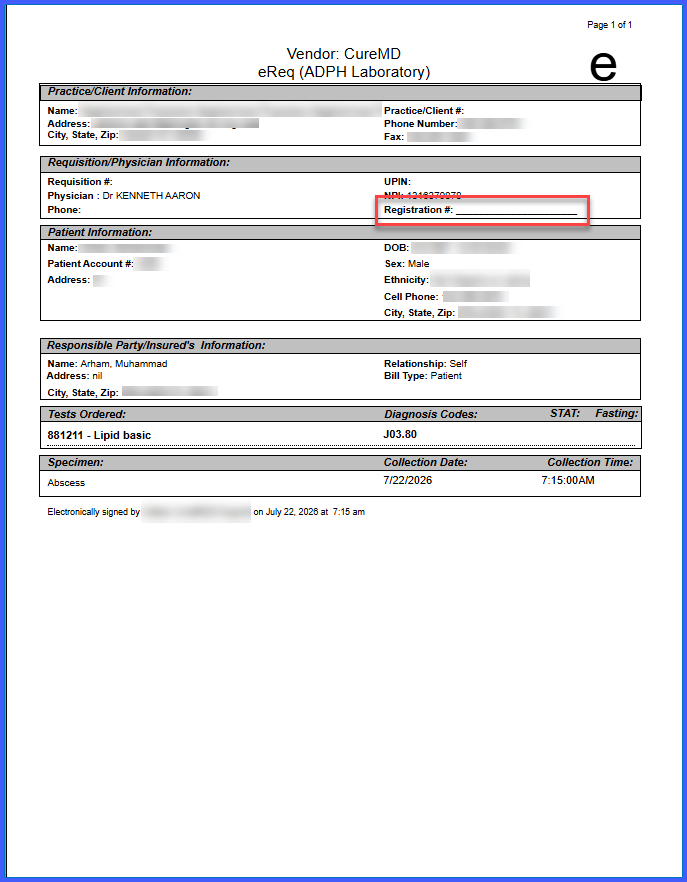Screen dimensions: 687x882
Task: Select the 'Abscess' specimen value
Action: [x=66, y=483]
